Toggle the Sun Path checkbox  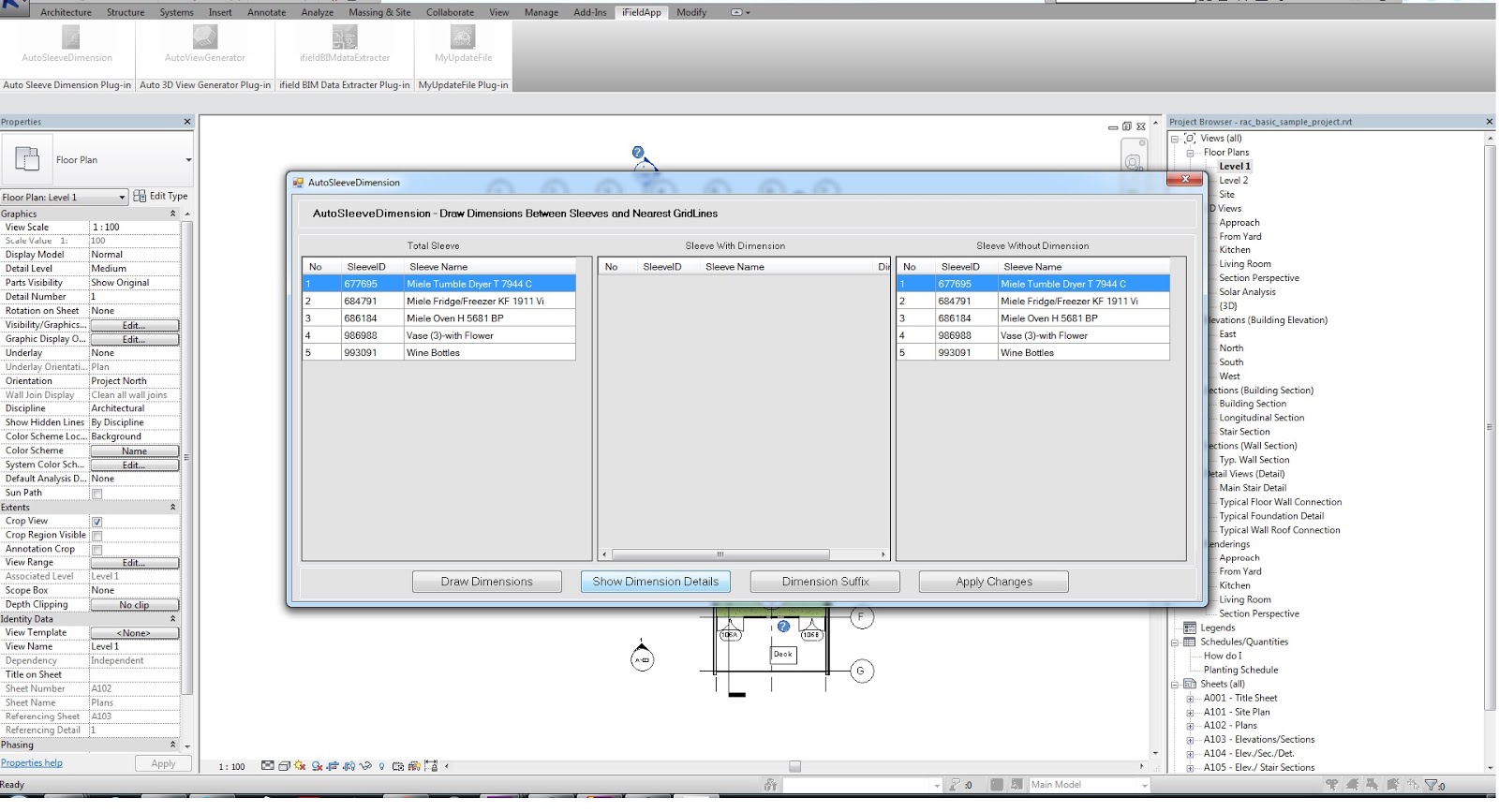(96, 494)
